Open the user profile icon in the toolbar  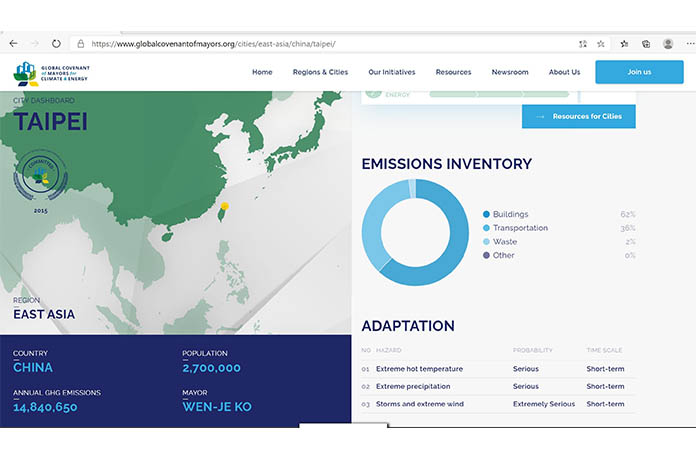pyautogui.click(x=667, y=44)
